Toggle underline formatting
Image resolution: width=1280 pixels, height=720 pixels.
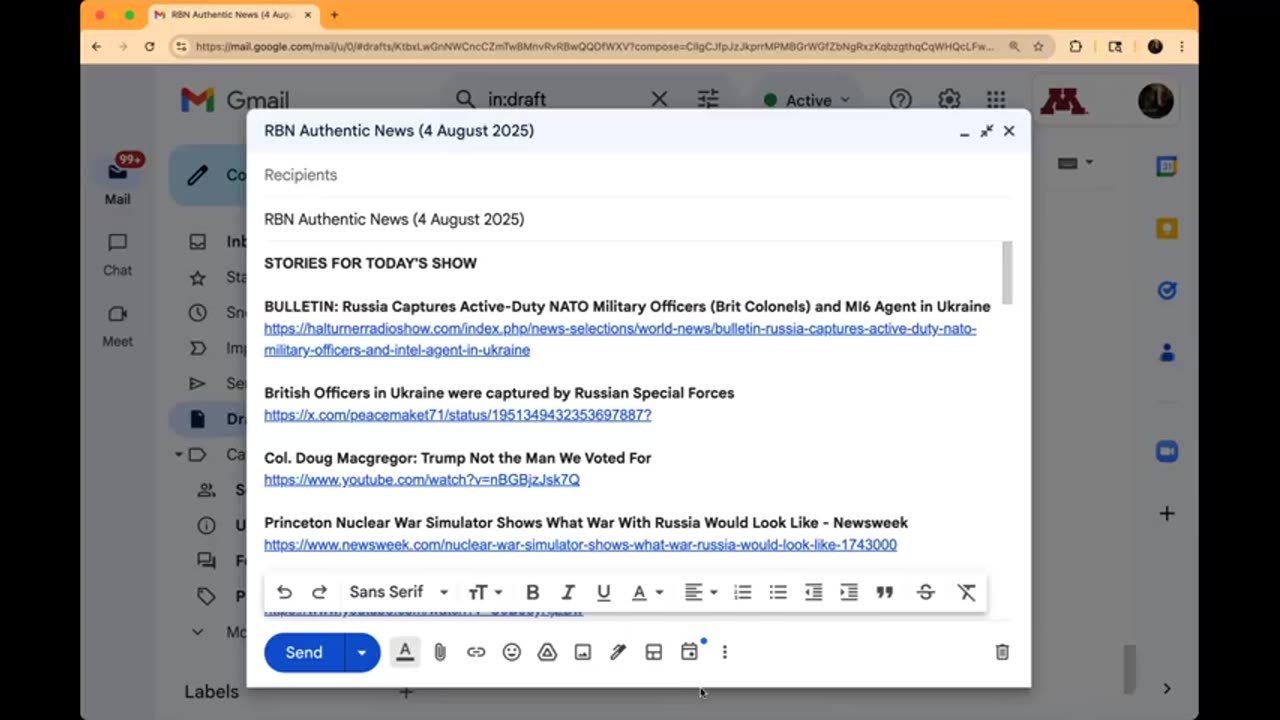coord(603,592)
